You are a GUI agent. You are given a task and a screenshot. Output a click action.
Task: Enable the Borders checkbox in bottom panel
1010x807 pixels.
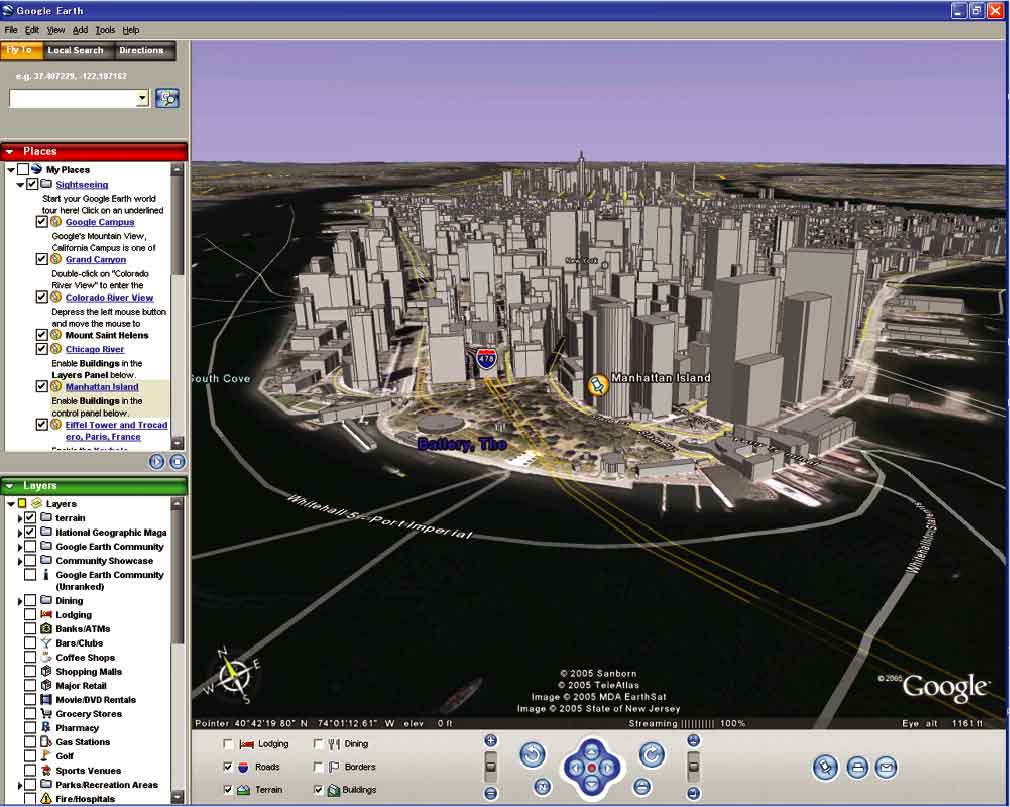click(x=318, y=767)
